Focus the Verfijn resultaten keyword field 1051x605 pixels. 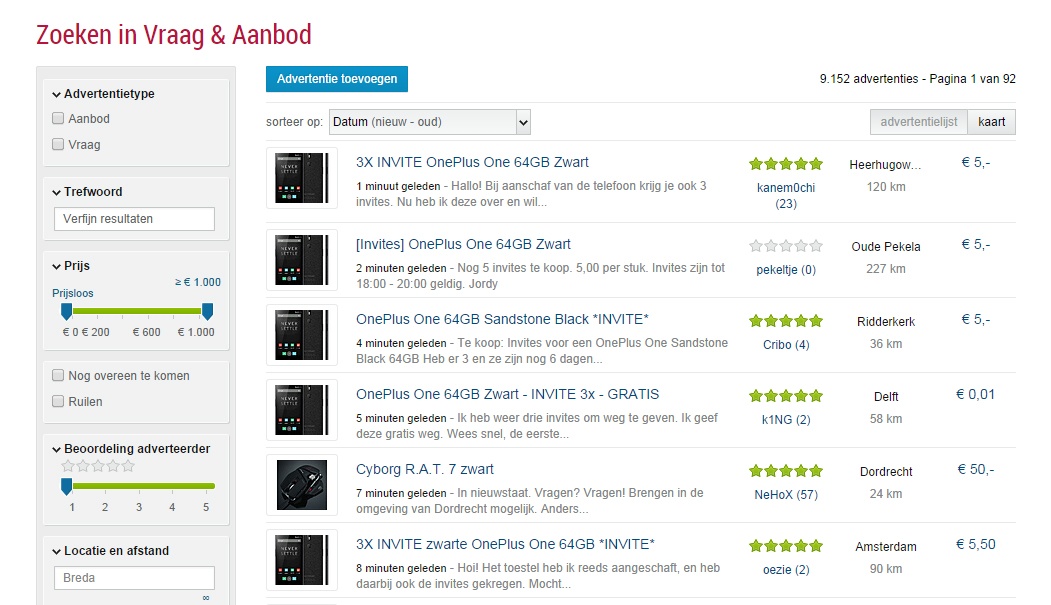(134, 219)
